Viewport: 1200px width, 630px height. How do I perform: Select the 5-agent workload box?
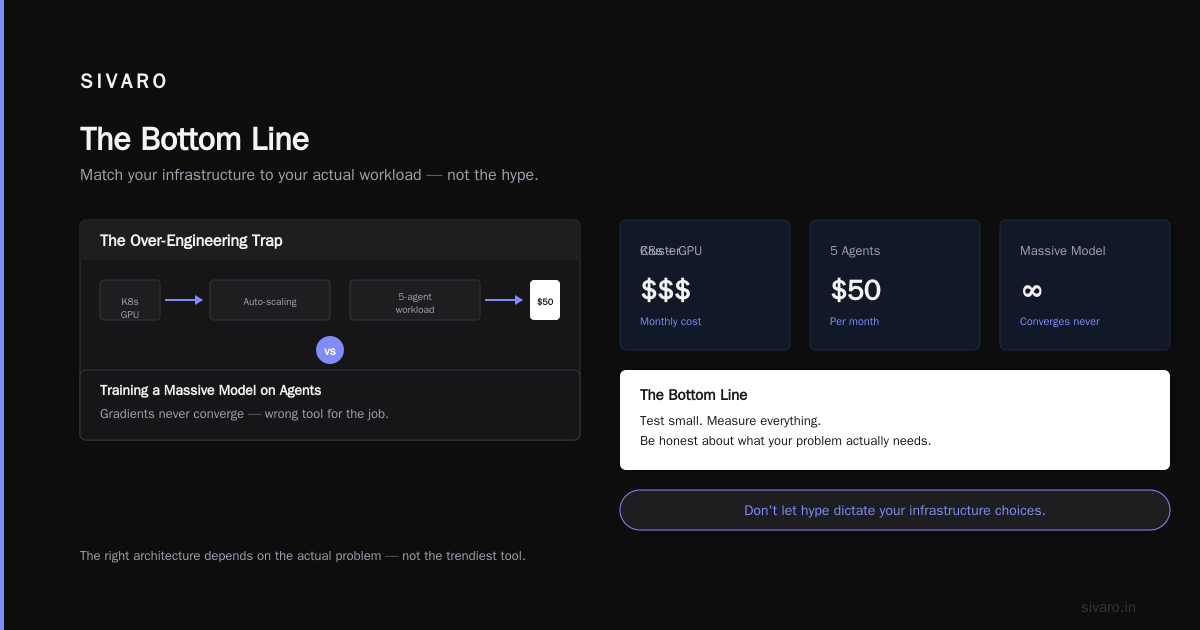point(415,300)
